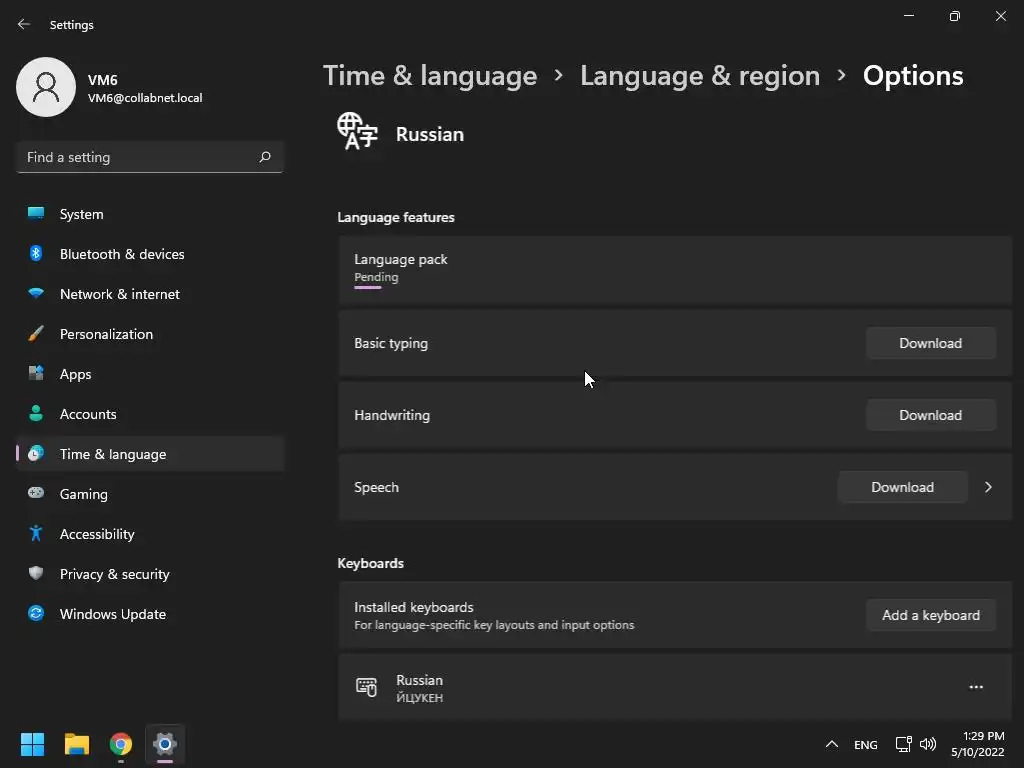This screenshot has height=768, width=1024.
Task: Click the Language pack pending progress bar
Action: (x=368, y=287)
